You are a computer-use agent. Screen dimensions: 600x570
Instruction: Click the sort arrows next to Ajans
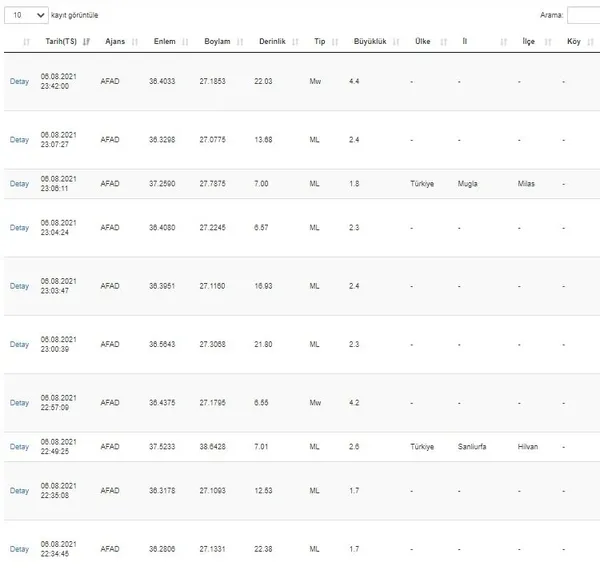click(135, 42)
